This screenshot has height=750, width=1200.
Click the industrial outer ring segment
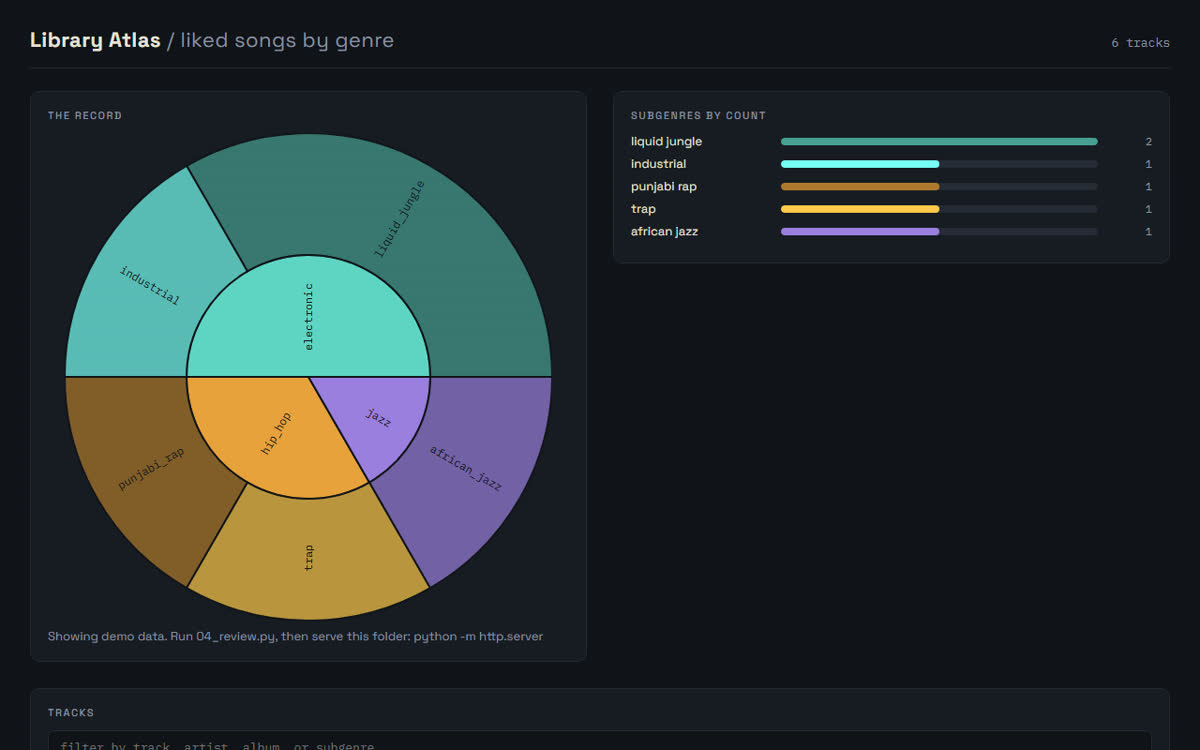pyautogui.click(x=150, y=285)
